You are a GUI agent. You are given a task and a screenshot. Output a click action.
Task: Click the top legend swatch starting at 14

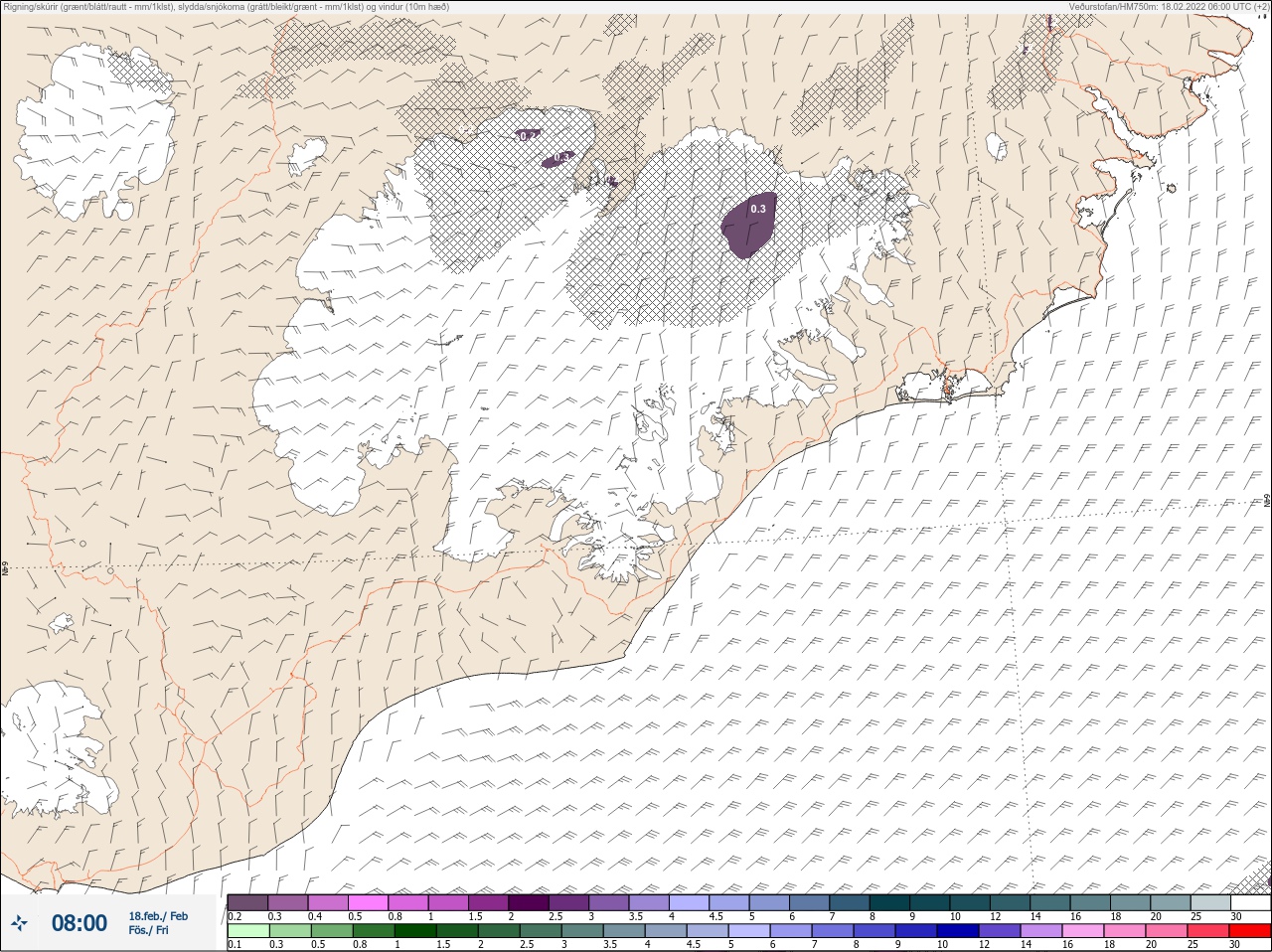point(1049,902)
